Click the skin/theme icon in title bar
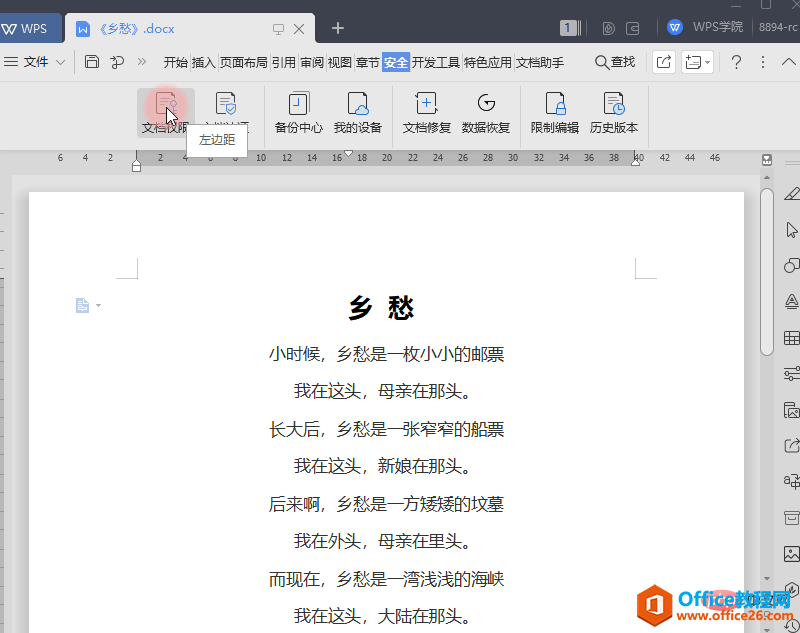 (608, 28)
